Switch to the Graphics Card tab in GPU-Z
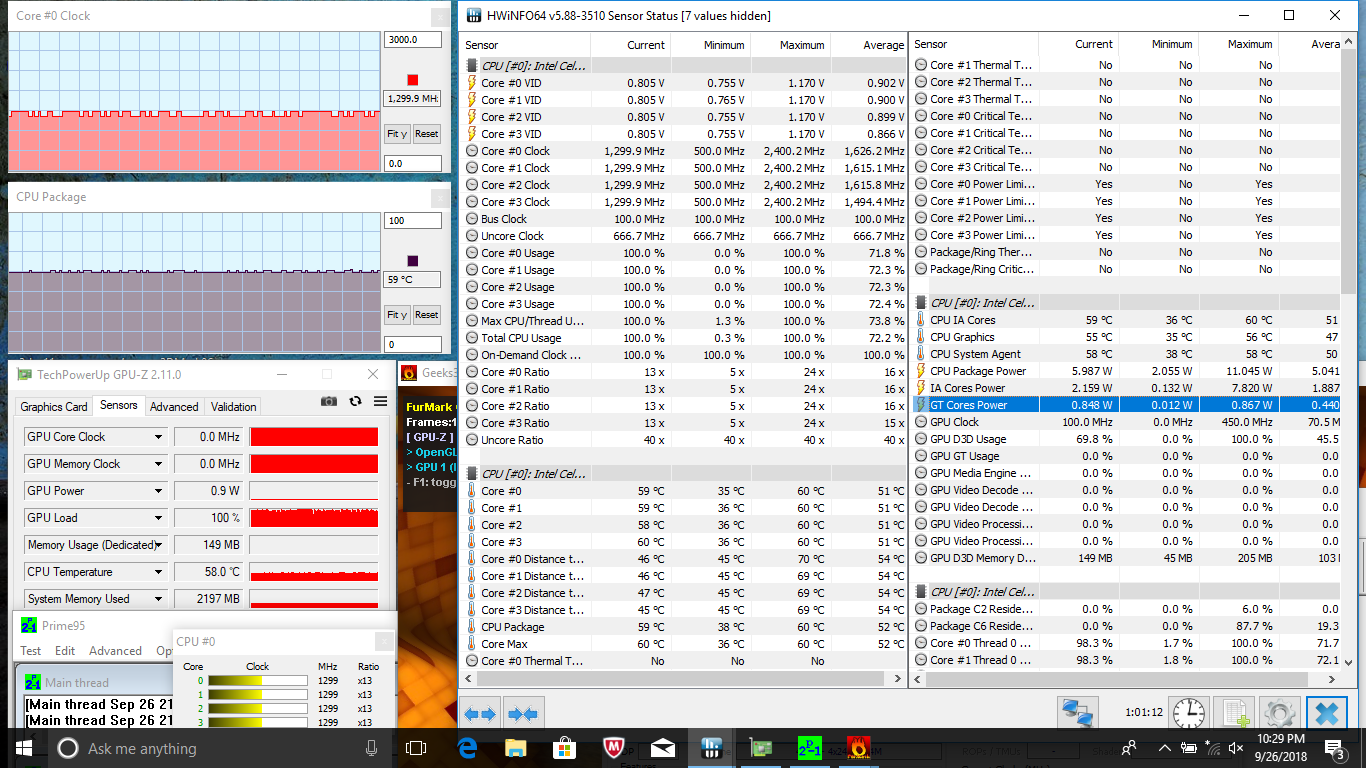 [x=54, y=407]
